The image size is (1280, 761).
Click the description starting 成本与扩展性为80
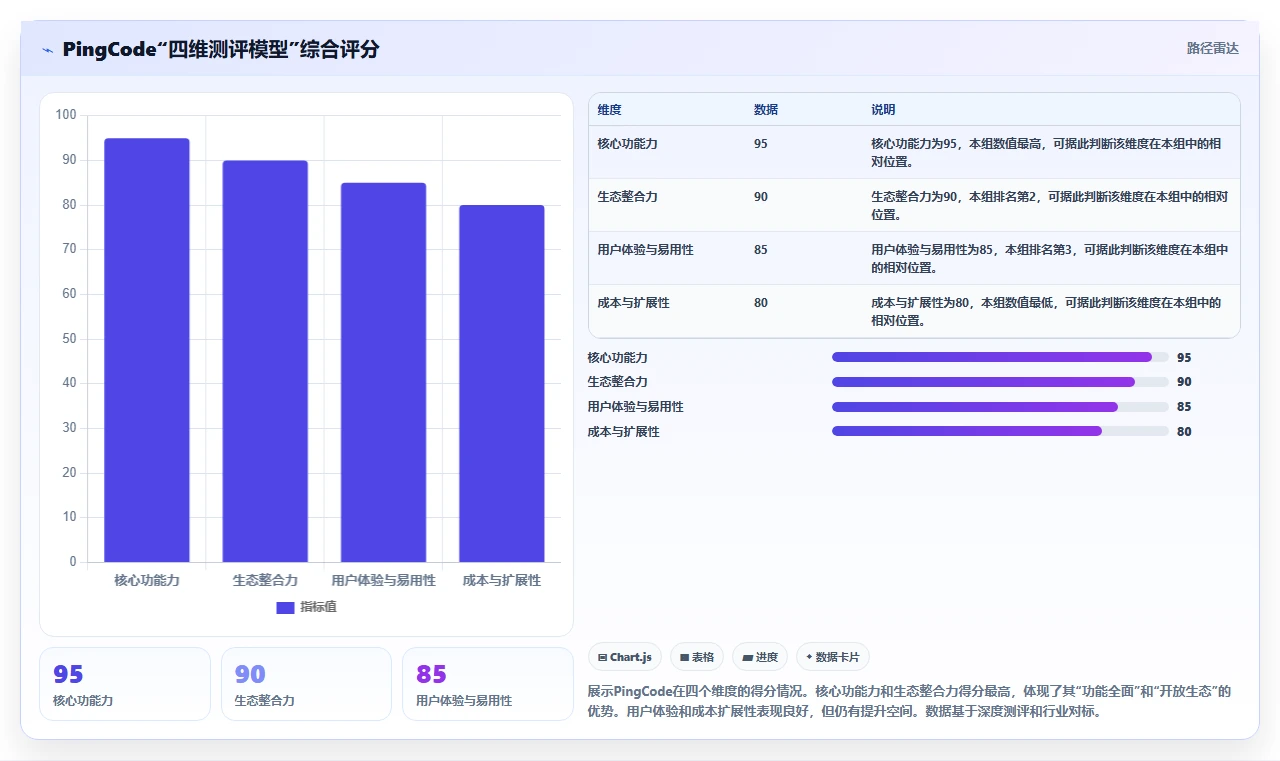pos(1046,312)
